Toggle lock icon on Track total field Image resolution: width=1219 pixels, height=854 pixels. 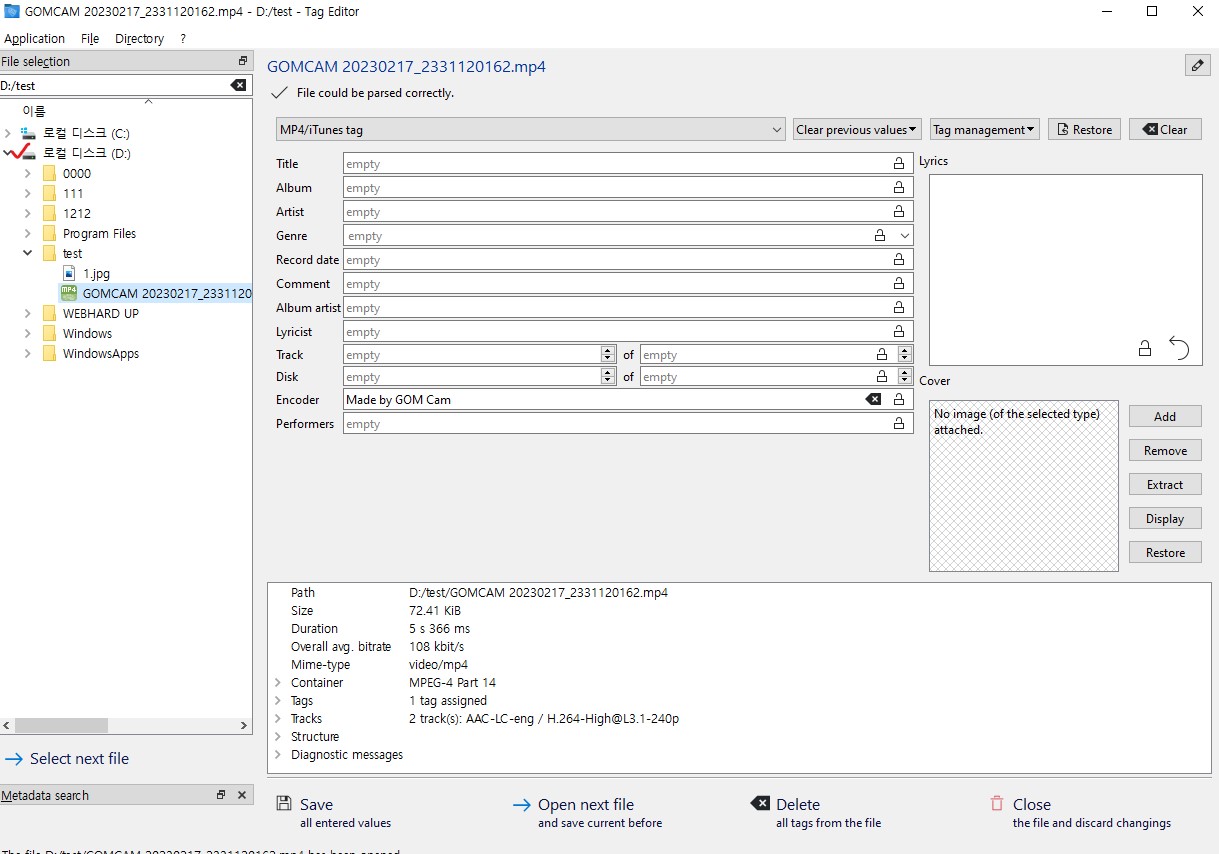(882, 354)
